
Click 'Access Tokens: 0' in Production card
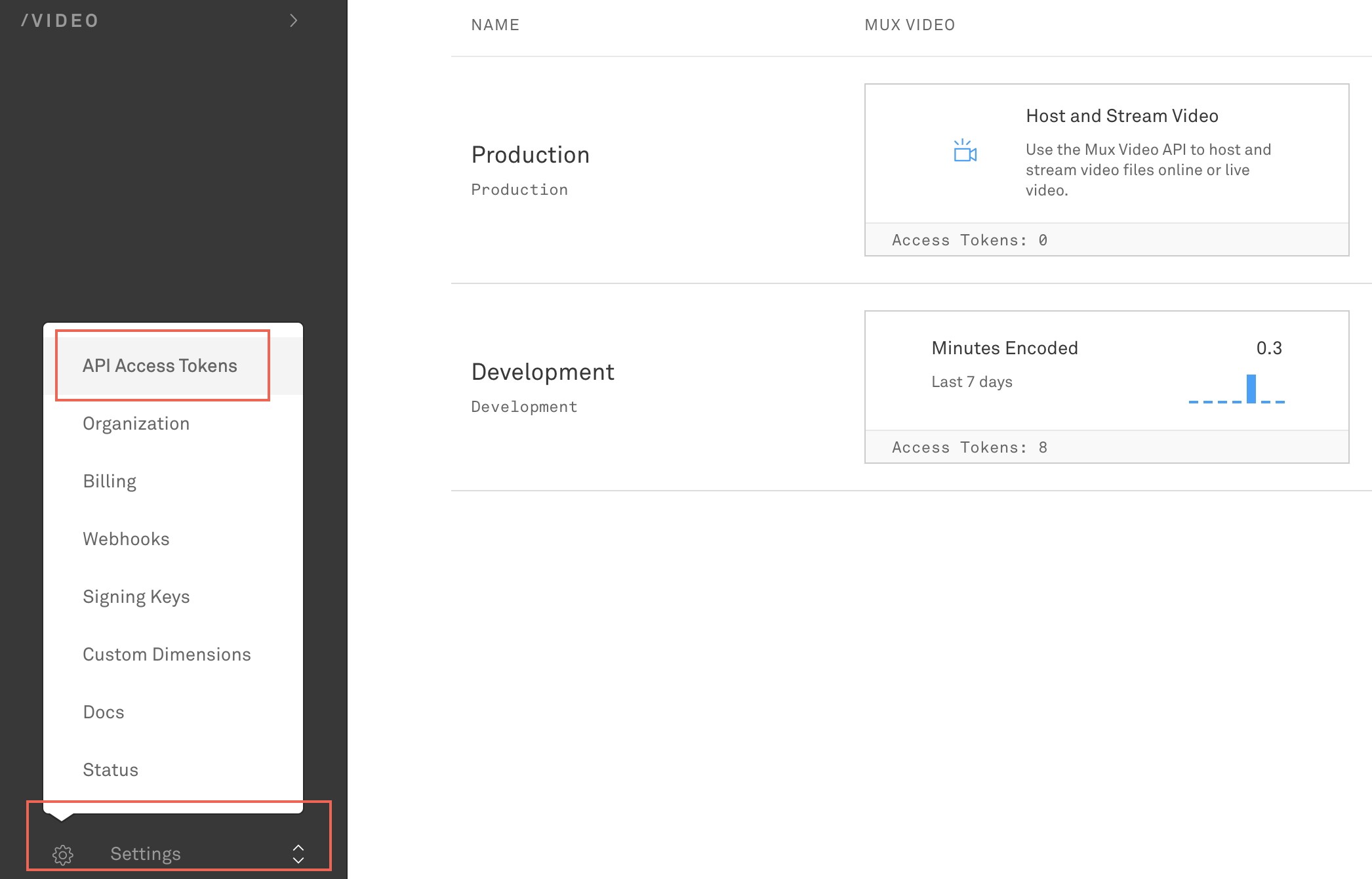click(x=969, y=240)
